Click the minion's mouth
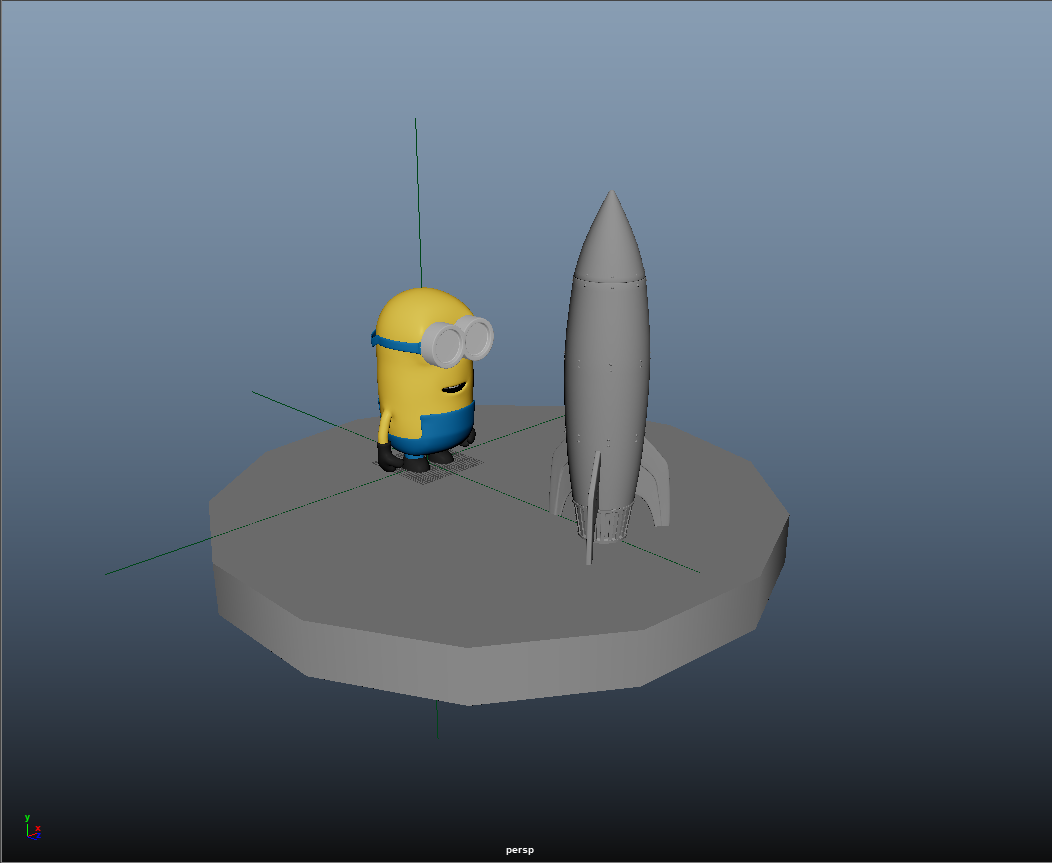 tap(455, 388)
